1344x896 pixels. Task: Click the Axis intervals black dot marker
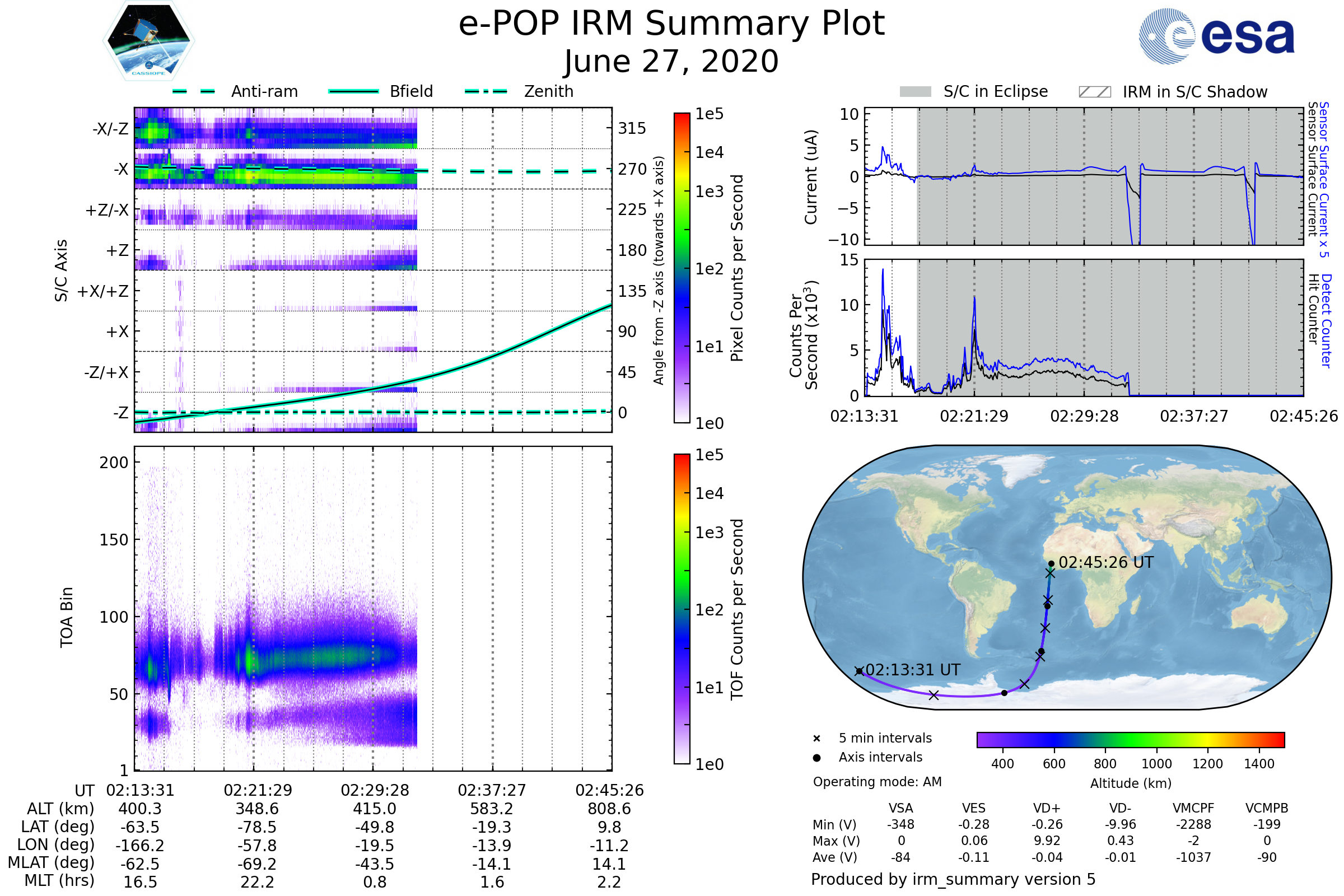[816, 758]
